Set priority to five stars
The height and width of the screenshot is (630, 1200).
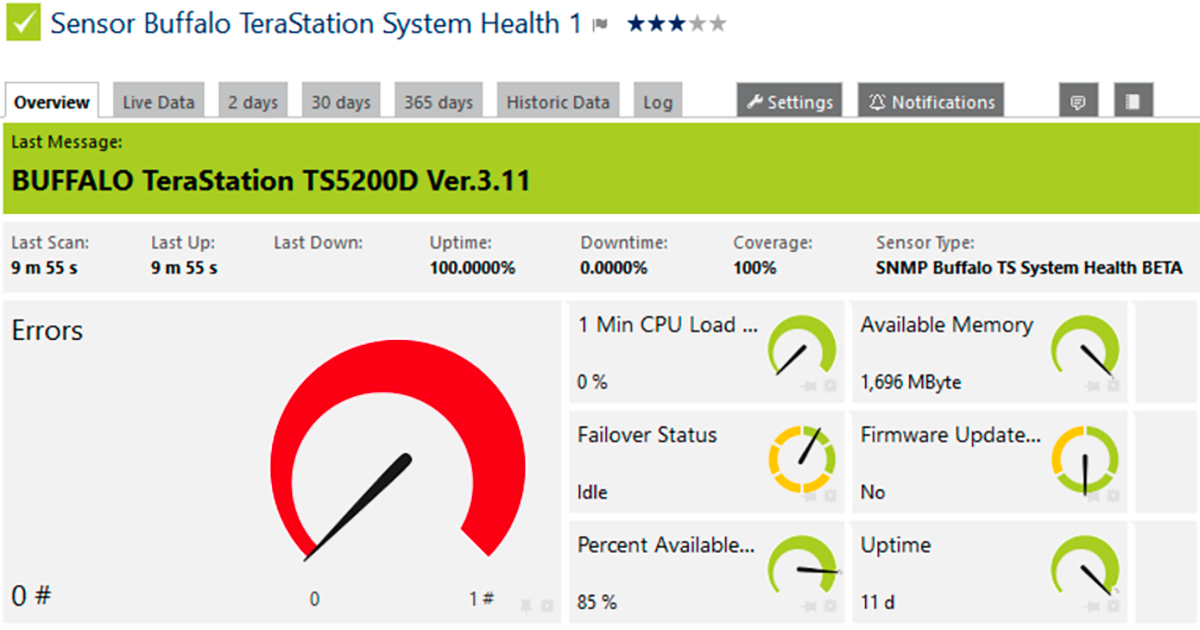pos(717,25)
